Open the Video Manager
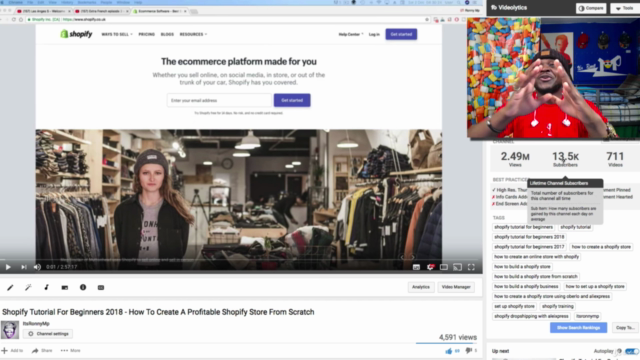640x360 pixels. [456, 287]
